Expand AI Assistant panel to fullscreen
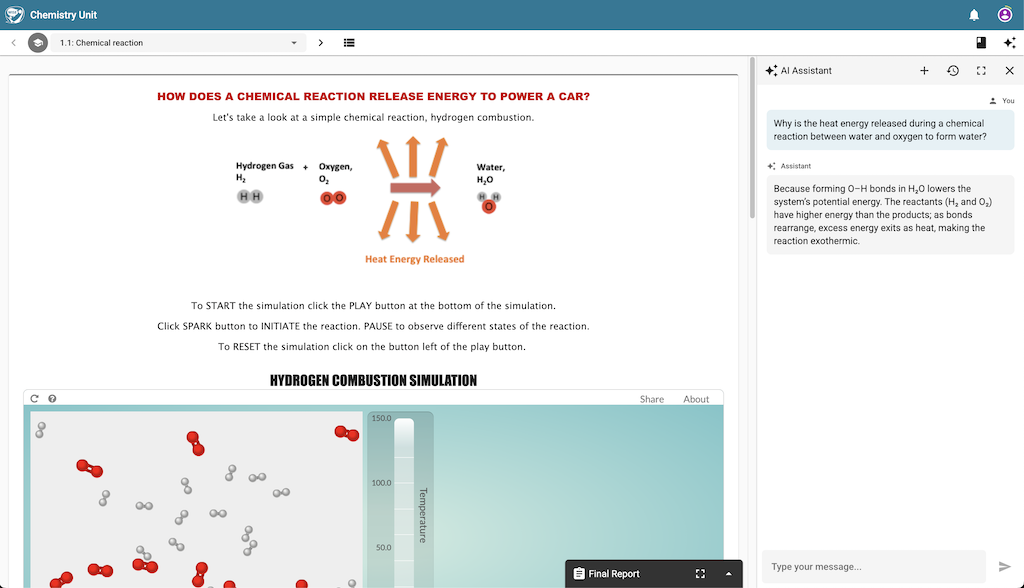Image resolution: width=1024 pixels, height=588 pixels. click(981, 71)
